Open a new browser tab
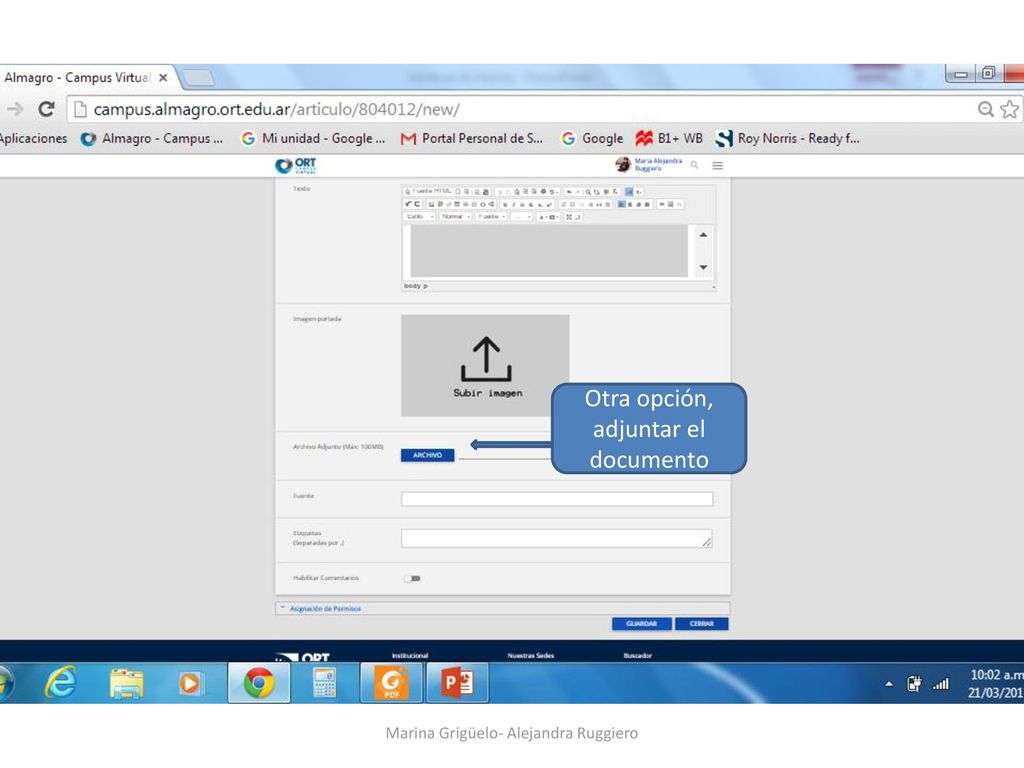 (198, 78)
